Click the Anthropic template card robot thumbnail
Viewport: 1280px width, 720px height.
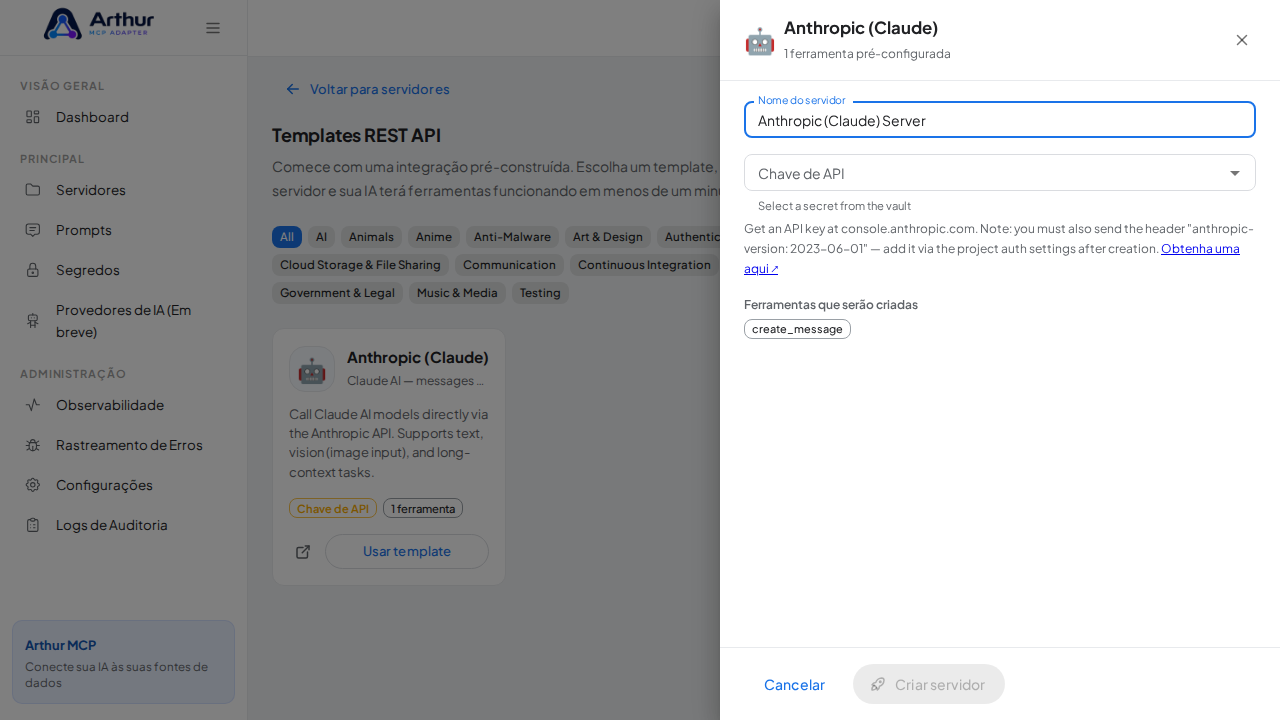[312, 369]
